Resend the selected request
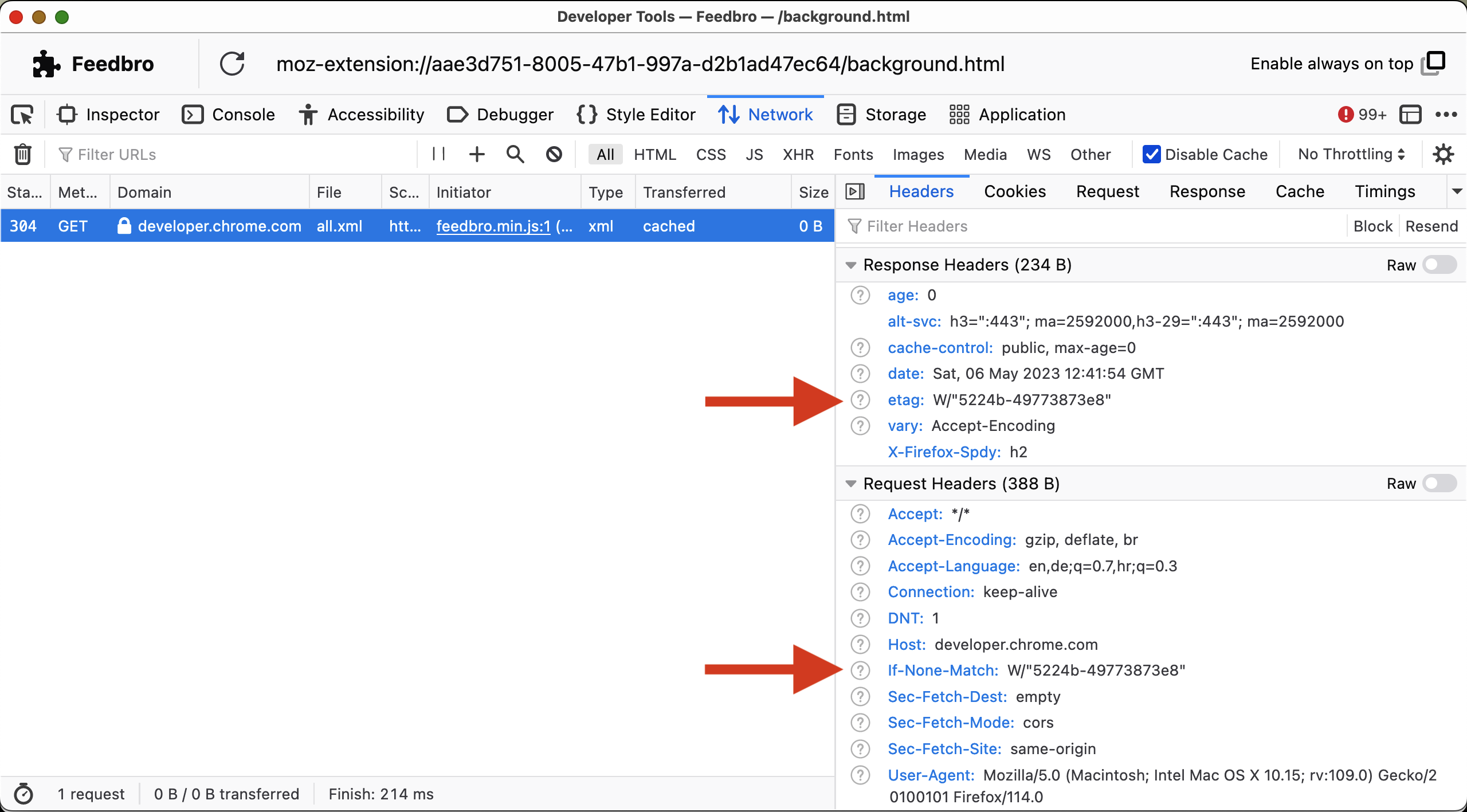 click(1431, 226)
